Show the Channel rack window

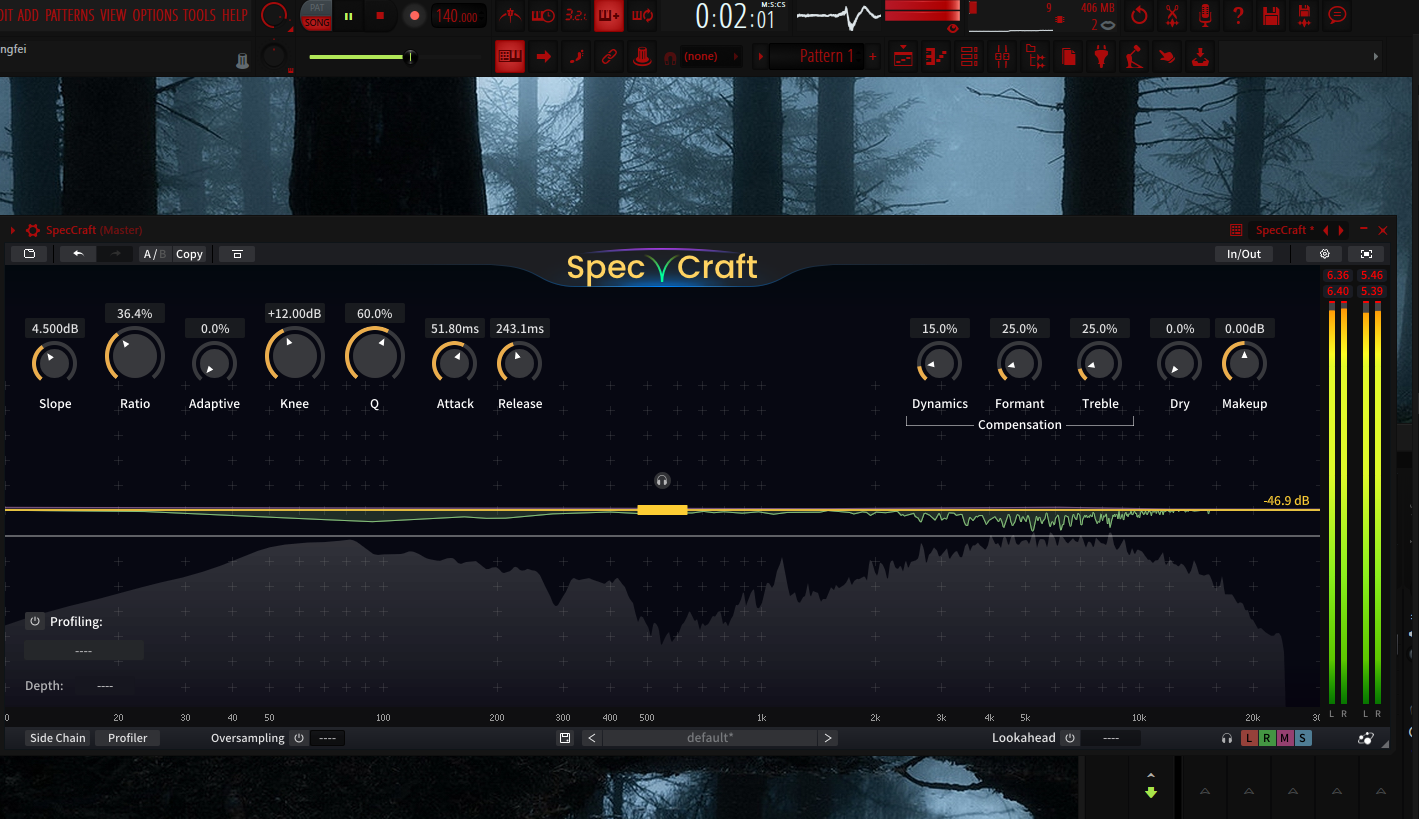(969, 57)
